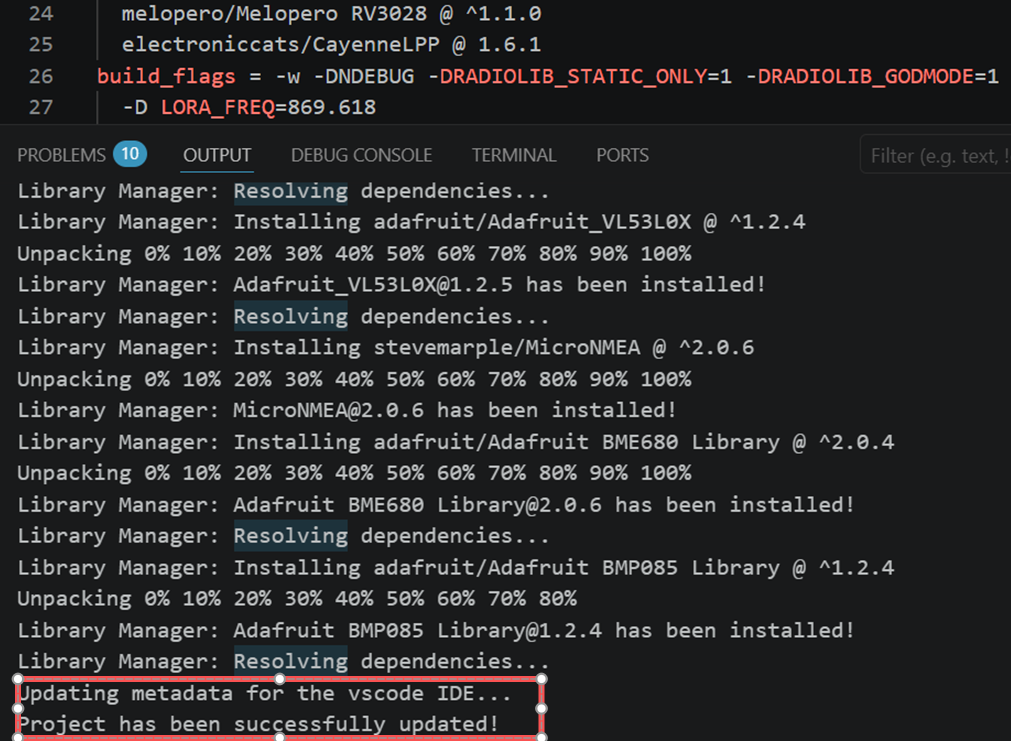Click the build_flags key in the editor
Viewport: 1011px width, 741px height.
pyautogui.click(x=165, y=76)
